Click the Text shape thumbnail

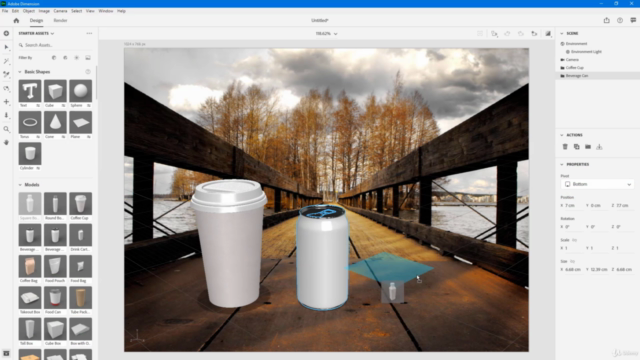click(30, 91)
